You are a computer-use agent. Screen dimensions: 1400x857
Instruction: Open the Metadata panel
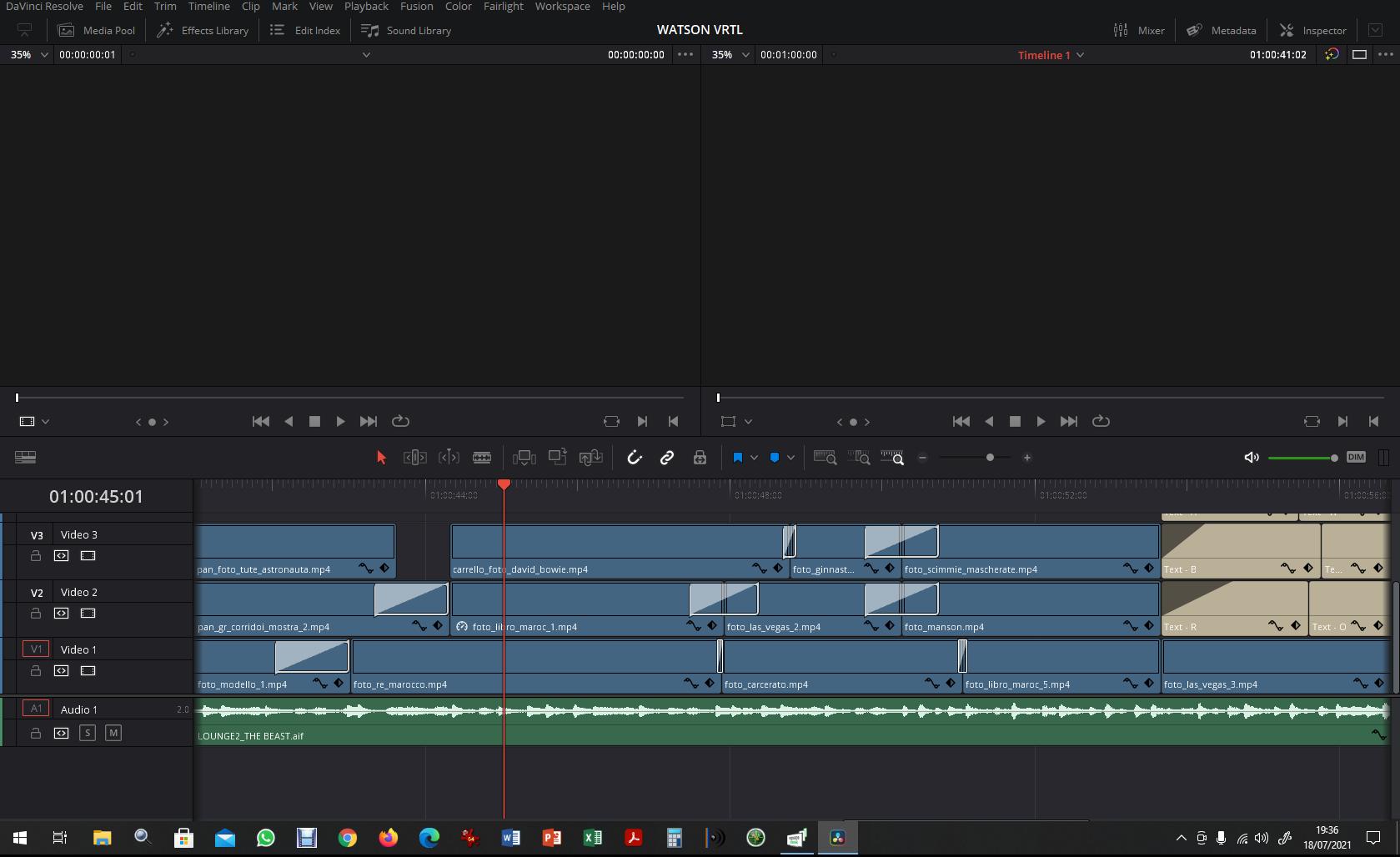pyautogui.click(x=1221, y=30)
